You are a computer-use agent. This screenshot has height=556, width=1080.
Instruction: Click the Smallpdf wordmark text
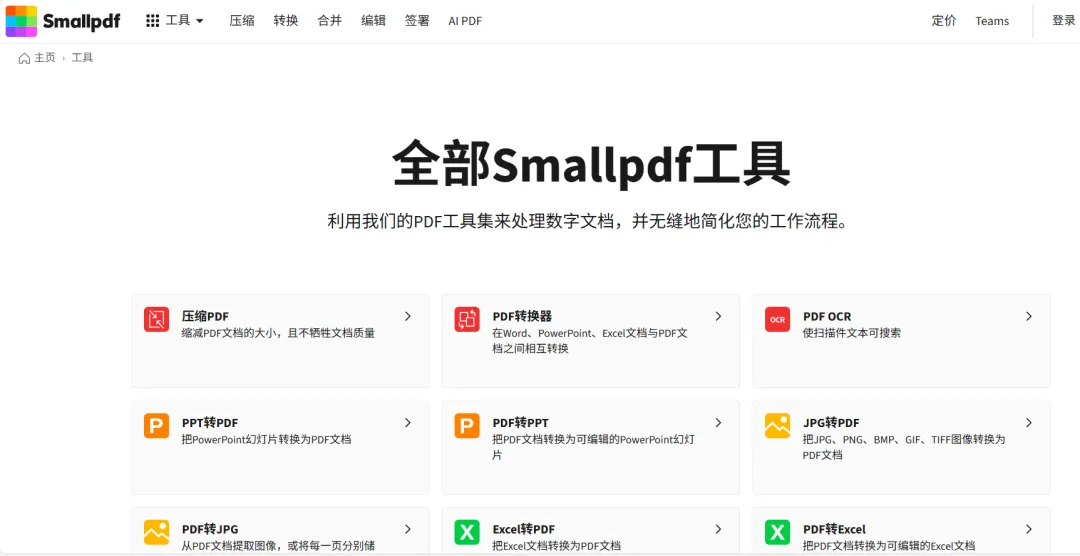[81, 21]
